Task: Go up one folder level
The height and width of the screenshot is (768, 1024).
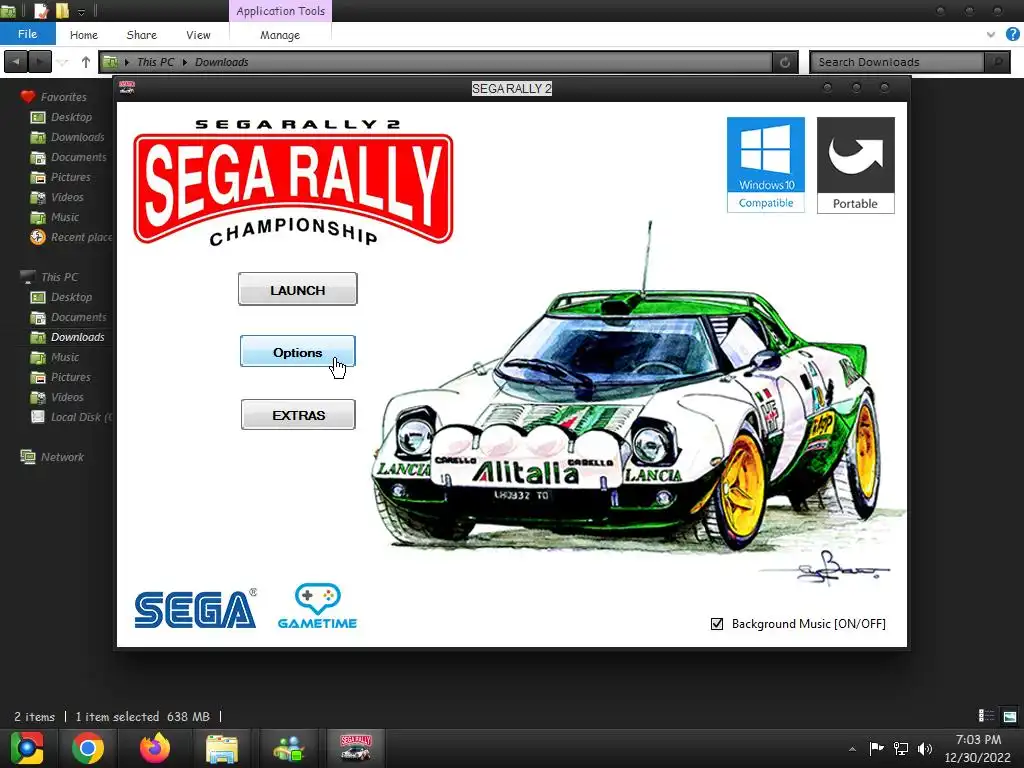Action: [x=86, y=62]
